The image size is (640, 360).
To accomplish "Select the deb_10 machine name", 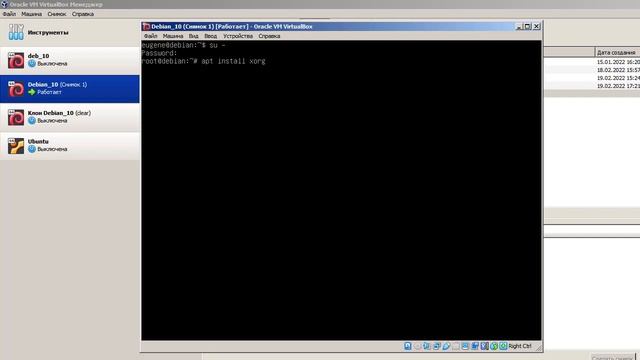I will 38,56.
